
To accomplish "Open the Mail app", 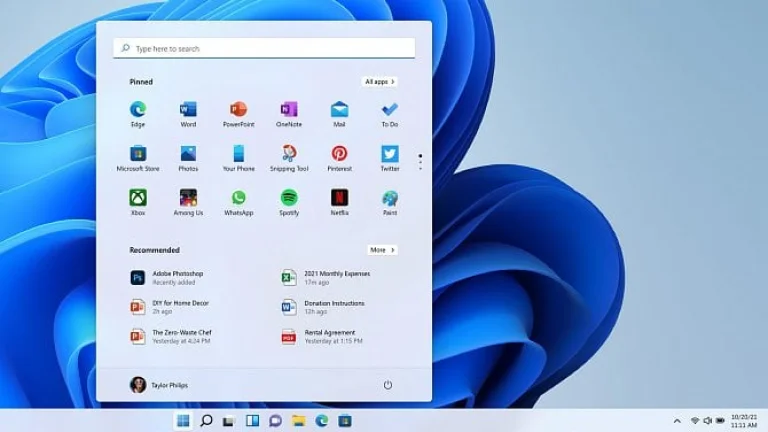I will pyautogui.click(x=339, y=114).
